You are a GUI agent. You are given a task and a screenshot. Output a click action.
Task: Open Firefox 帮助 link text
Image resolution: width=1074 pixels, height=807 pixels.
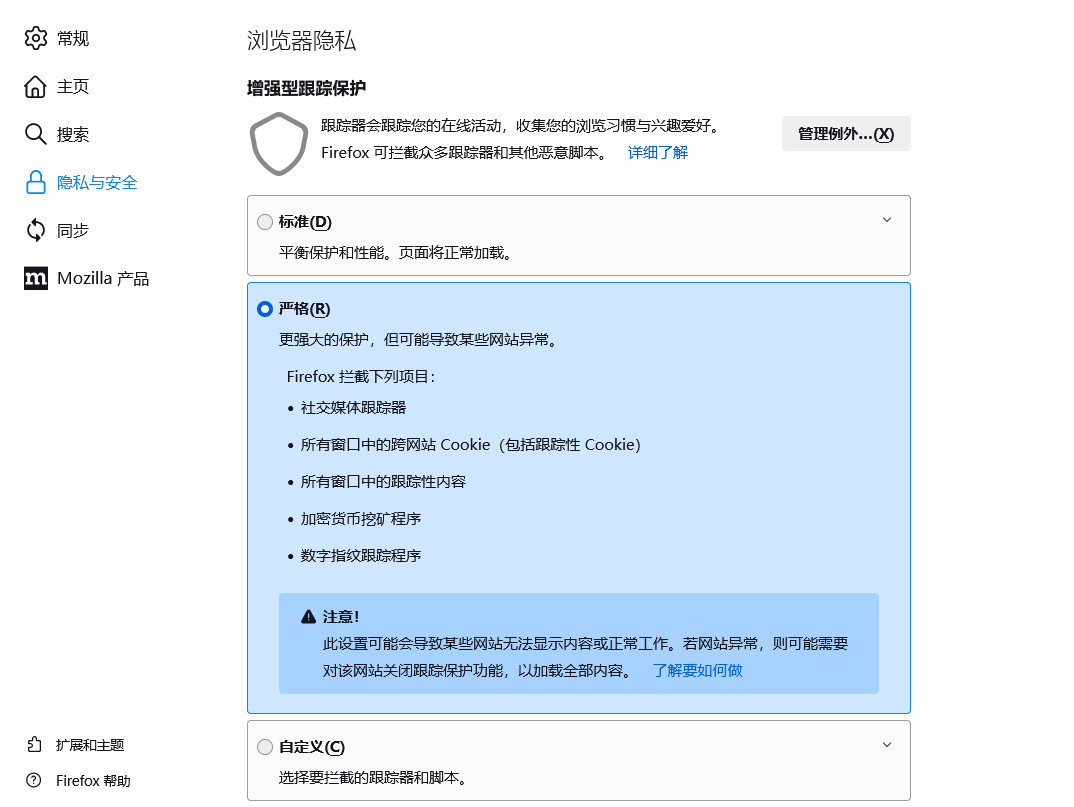pyautogui.click(x=93, y=780)
